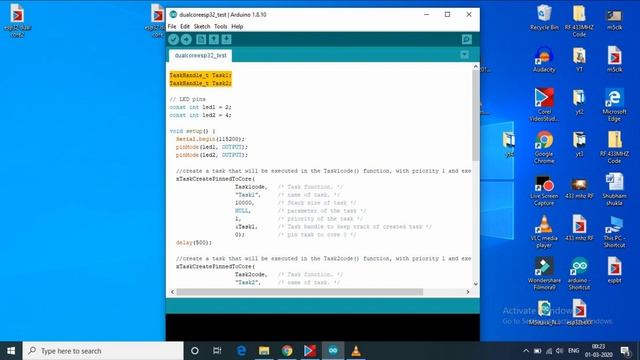Click the 'const int led2 = 4;' line
Image resolution: width=640 pixels, height=360 pixels.
click(x=200, y=115)
